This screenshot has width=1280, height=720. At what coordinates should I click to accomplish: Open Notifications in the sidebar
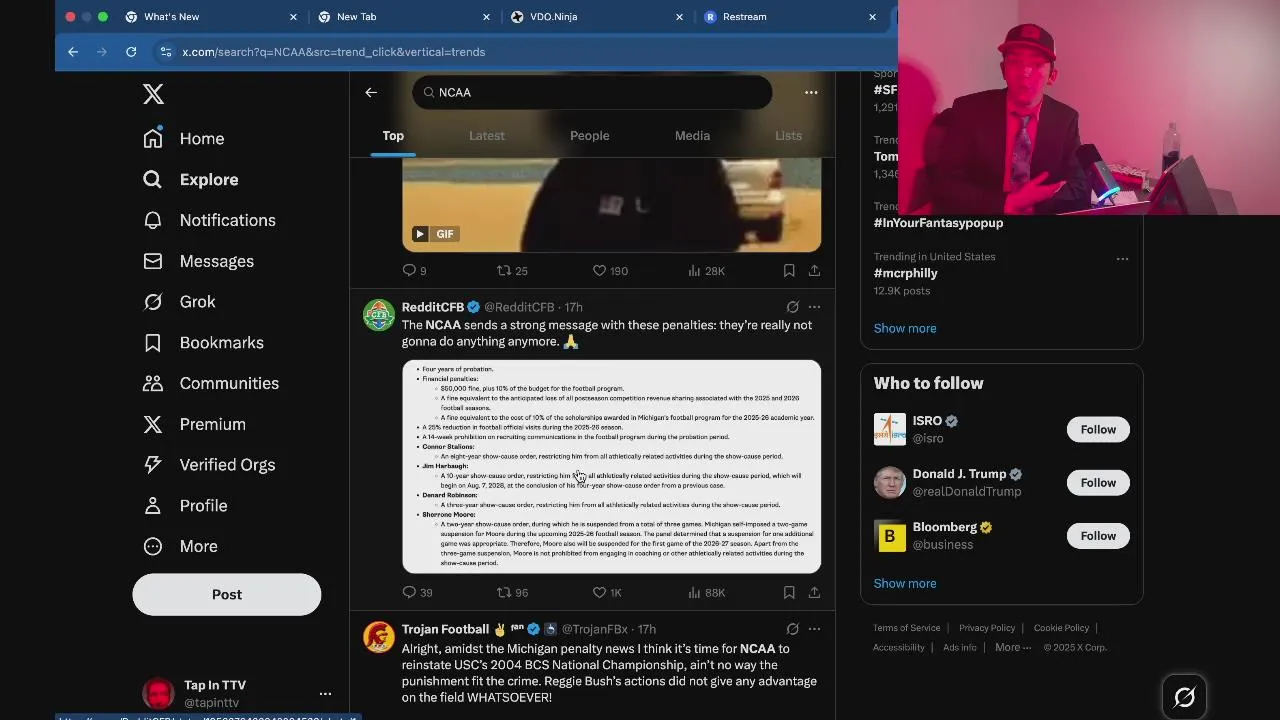point(209,220)
